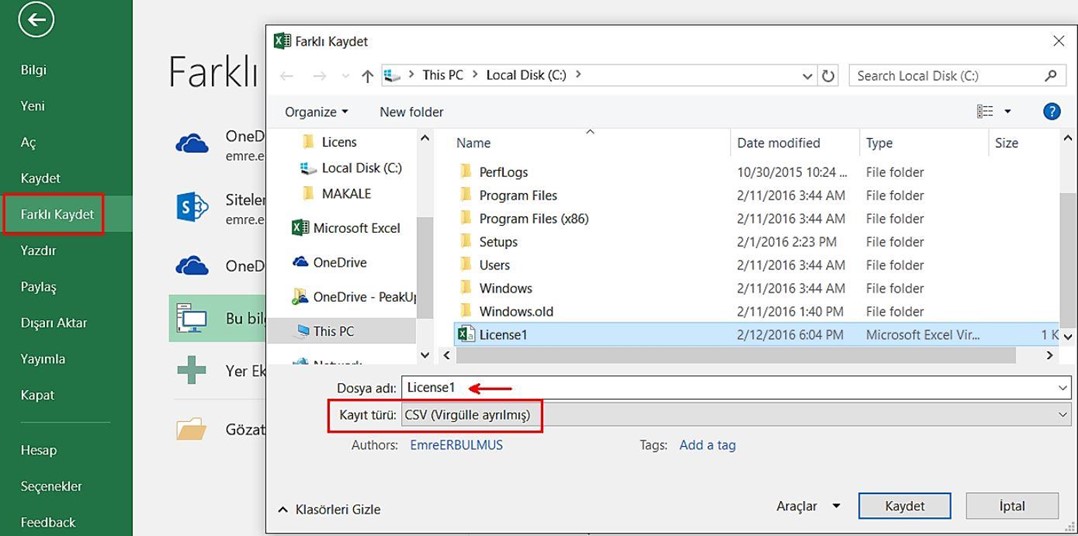The width and height of the screenshot is (1078, 536).
Task: Open Hesap in backstage menu
Action: tap(38, 451)
